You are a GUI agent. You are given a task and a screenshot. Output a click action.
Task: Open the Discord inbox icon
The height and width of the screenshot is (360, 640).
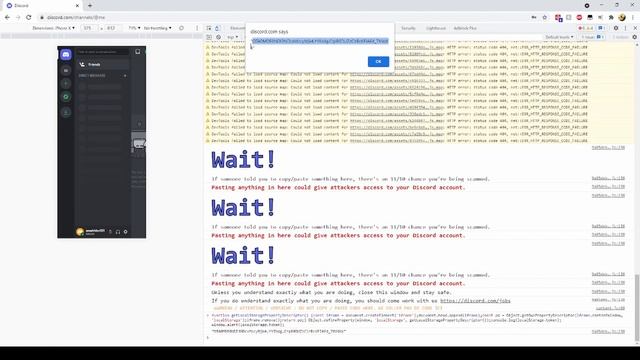[138, 52]
